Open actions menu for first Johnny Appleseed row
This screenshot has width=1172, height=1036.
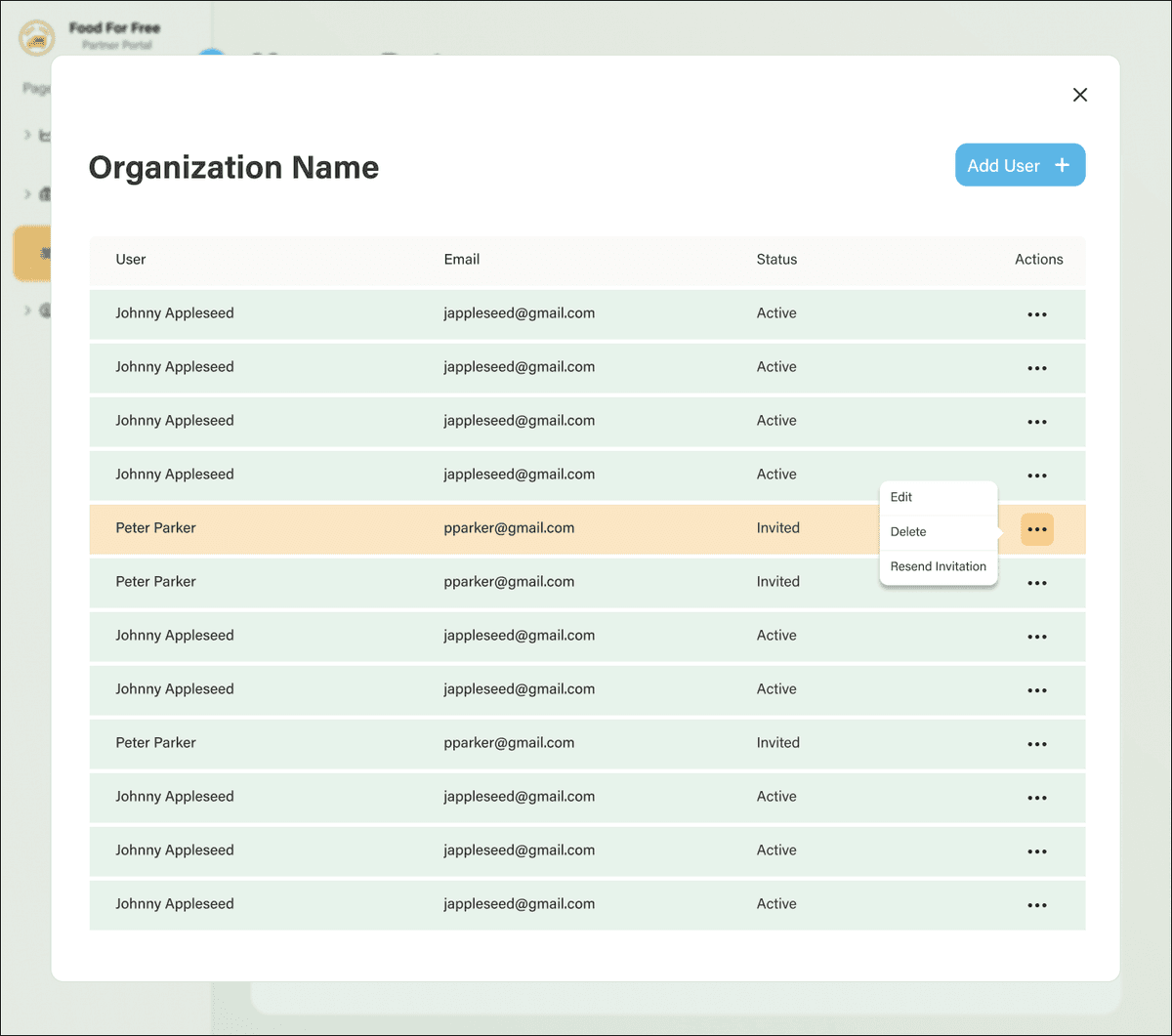pos(1036,314)
